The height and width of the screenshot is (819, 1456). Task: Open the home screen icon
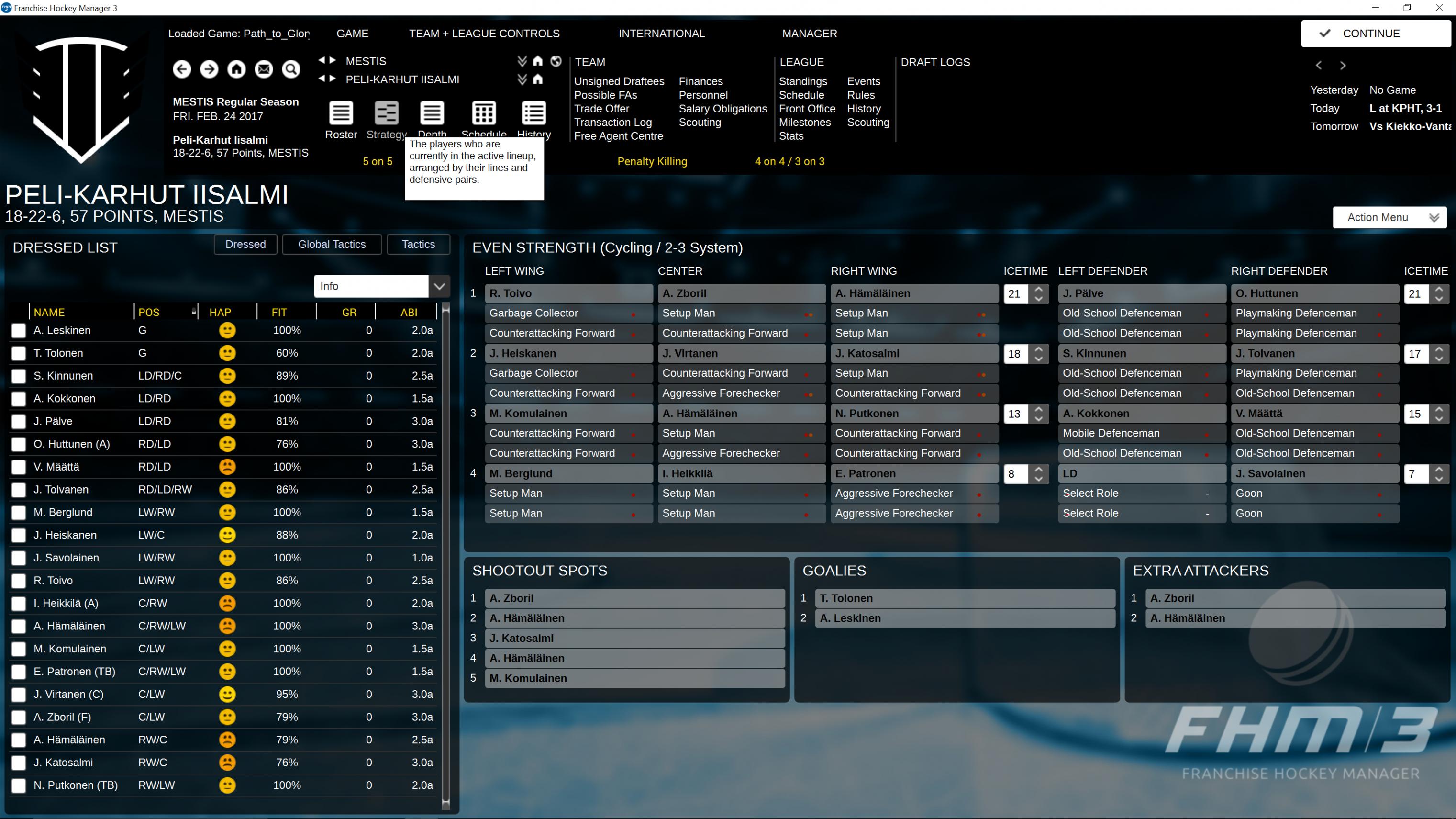coord(236,69)
